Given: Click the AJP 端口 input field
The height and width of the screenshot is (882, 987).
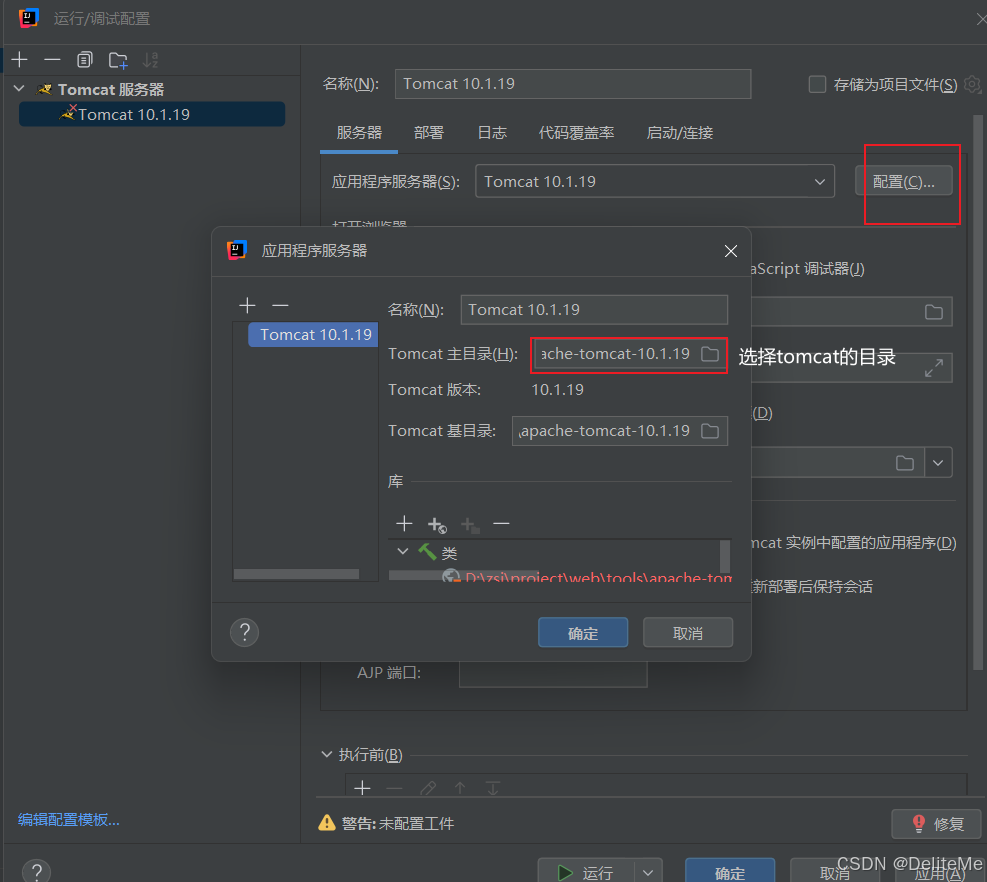Looking at the screenshot, I should (x=553, y=673).
